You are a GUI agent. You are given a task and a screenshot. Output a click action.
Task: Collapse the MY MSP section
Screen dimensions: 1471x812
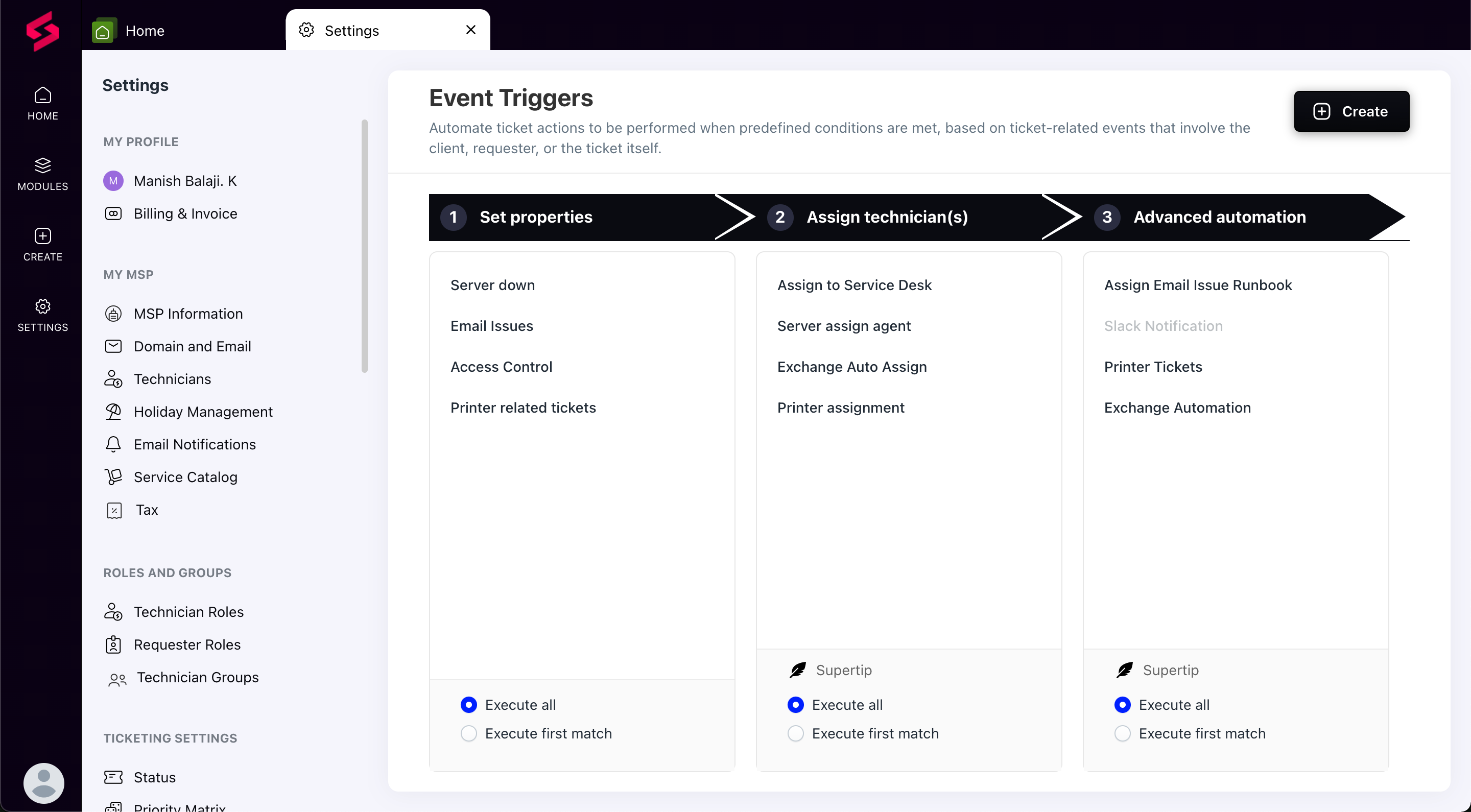tap(129, 274)
